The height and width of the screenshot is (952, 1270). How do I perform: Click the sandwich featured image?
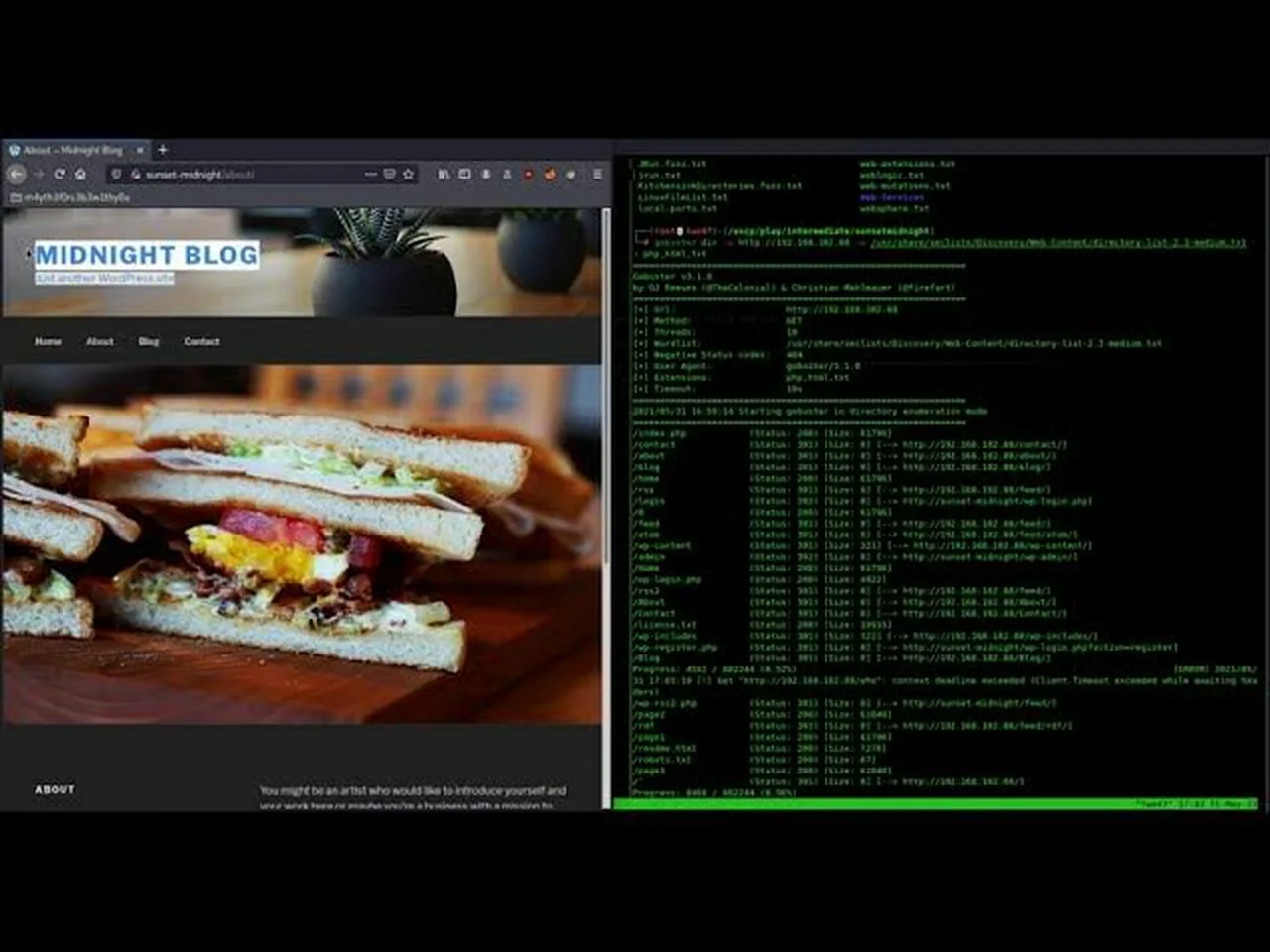click(x=301, y=543)
